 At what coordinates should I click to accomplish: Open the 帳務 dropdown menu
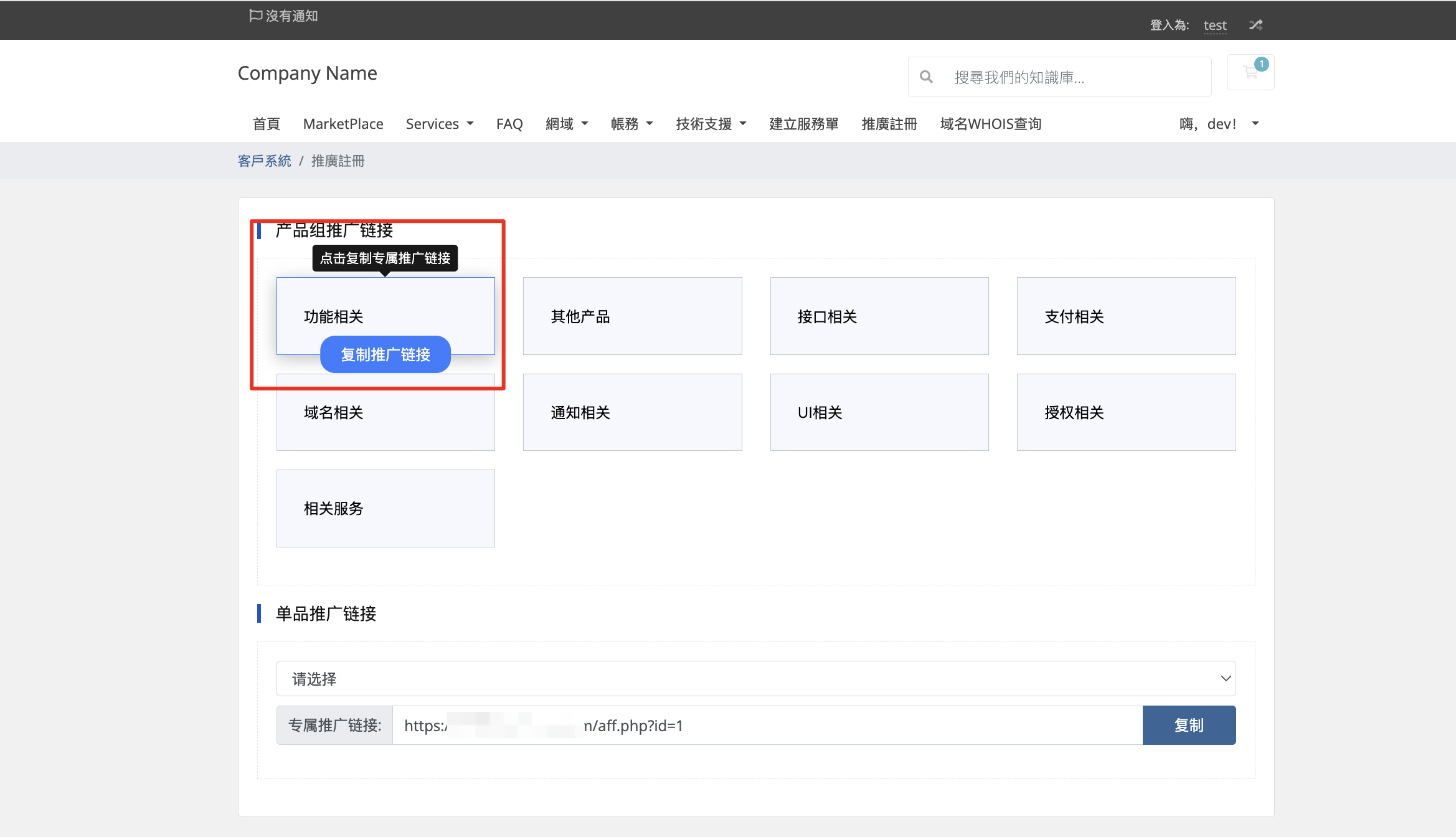point(631,124)
